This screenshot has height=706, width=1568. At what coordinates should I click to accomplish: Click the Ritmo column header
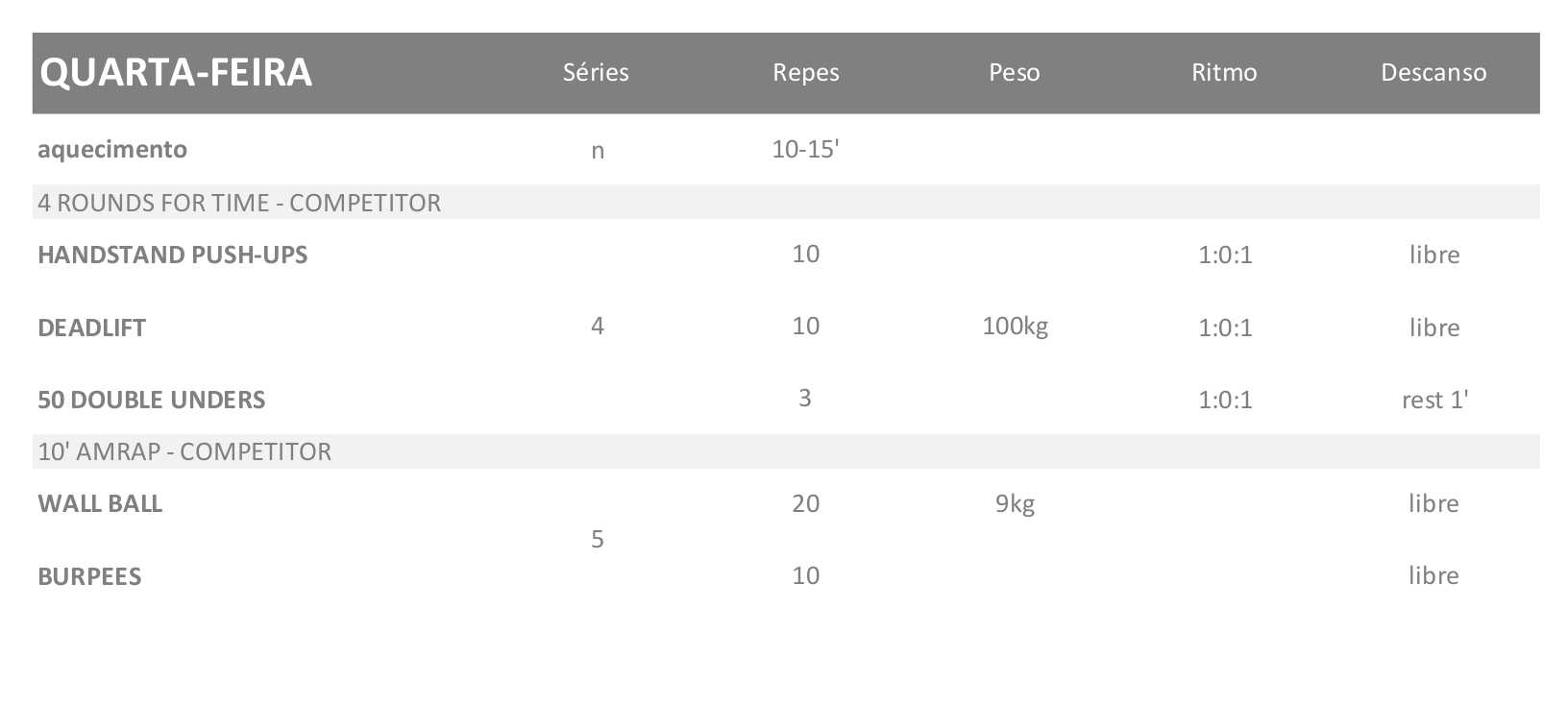(x=1223, y=73)
